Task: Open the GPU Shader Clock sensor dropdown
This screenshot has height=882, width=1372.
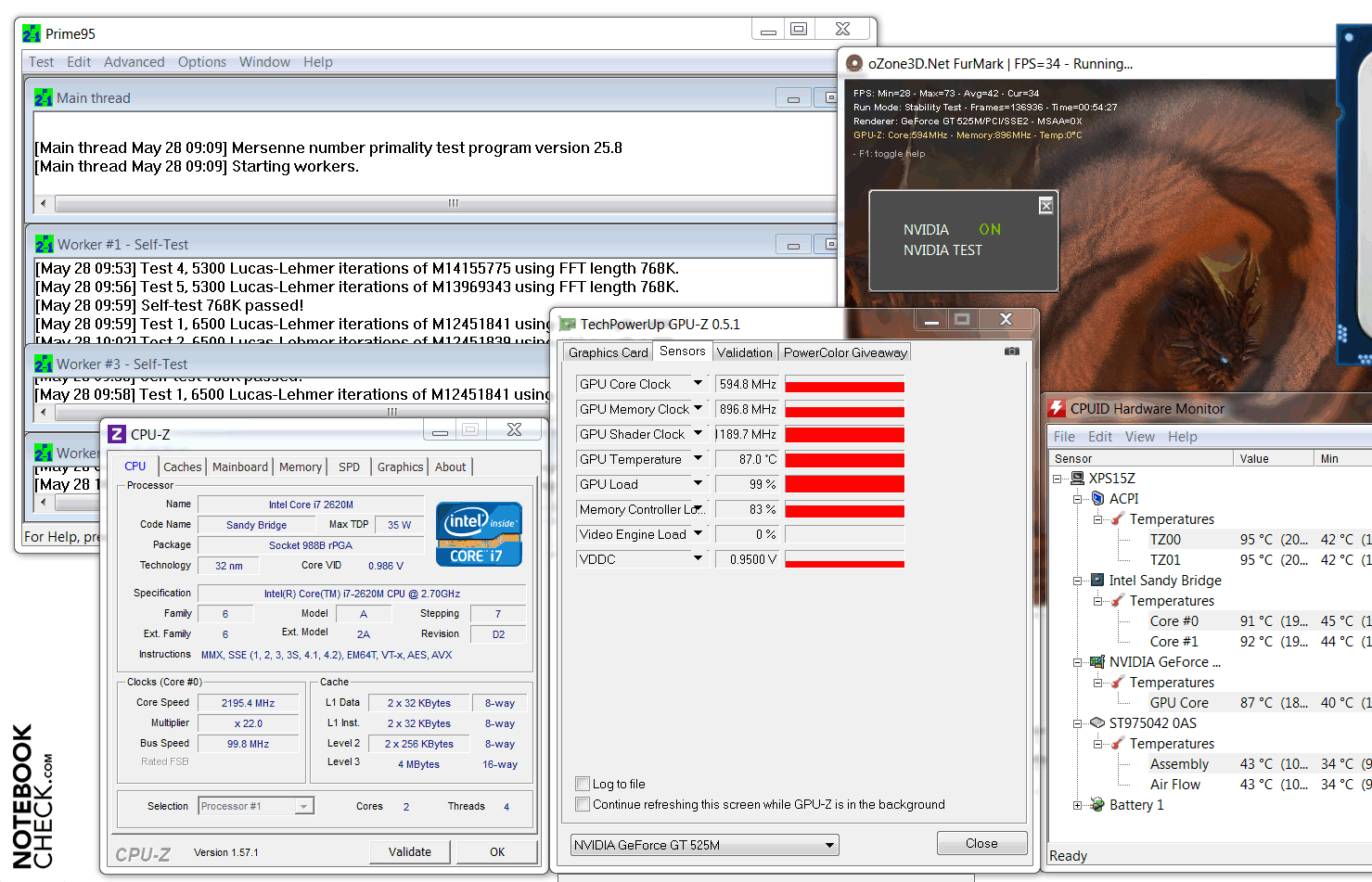Action: click(698, 433)
